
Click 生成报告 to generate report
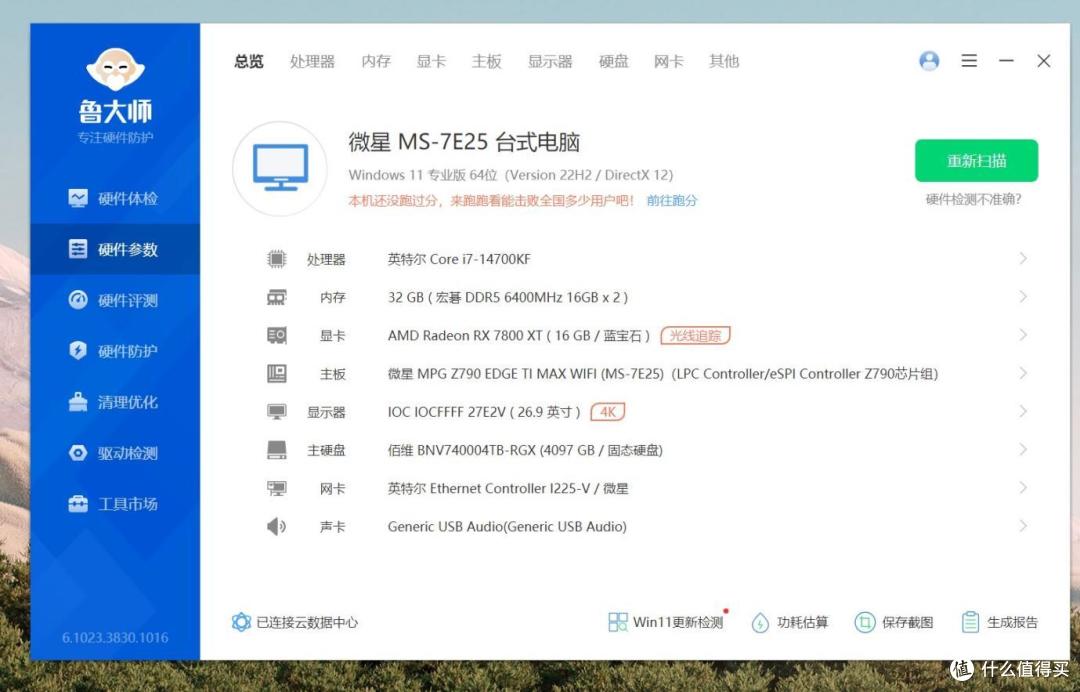tap(999, 622)
